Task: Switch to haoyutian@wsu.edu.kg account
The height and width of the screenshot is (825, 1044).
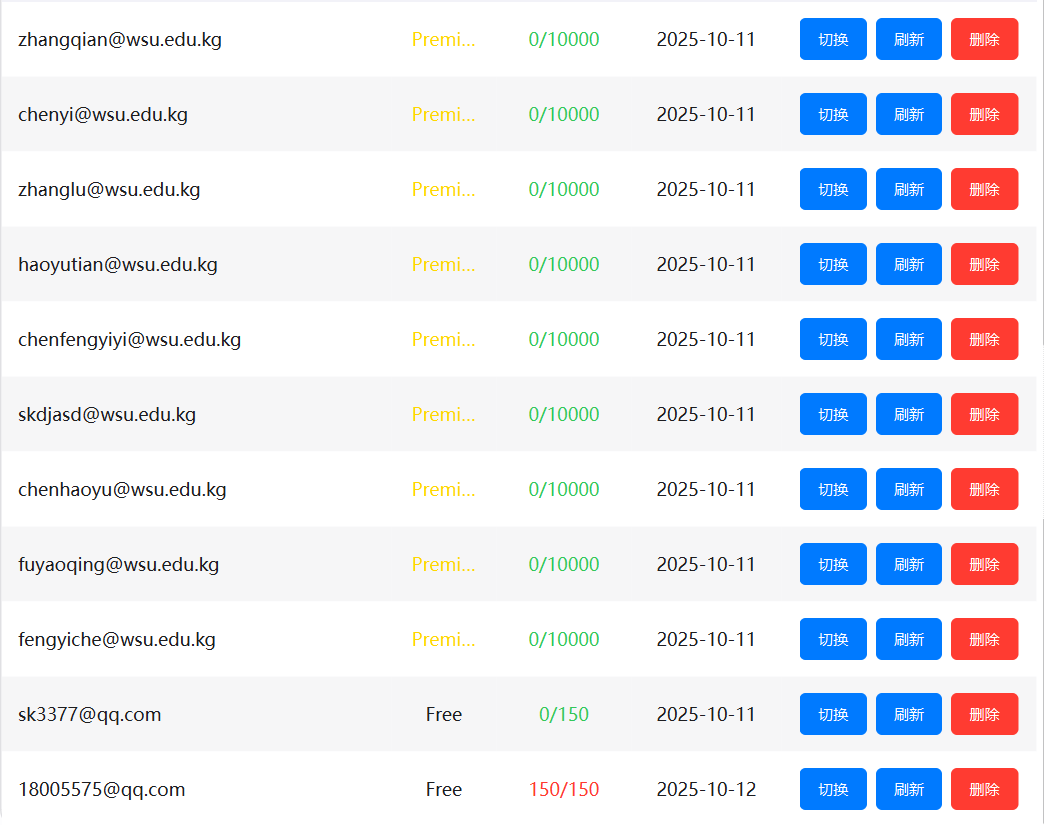Action: 833,264
